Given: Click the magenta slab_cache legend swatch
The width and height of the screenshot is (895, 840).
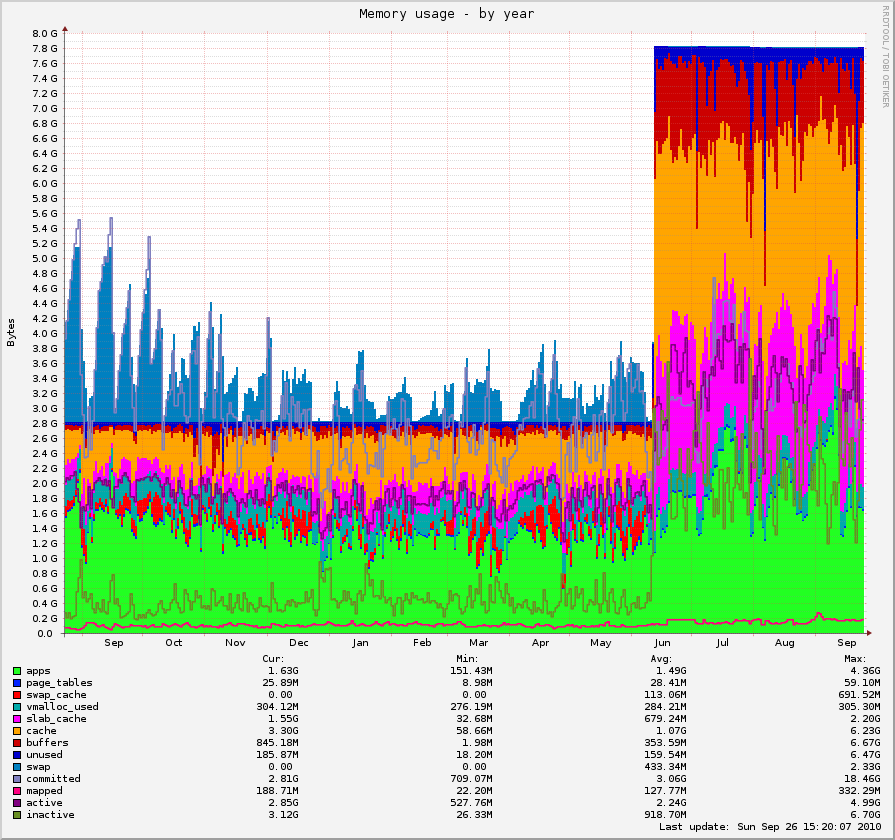Looking at the screenshot, I should (x=17, y=719).
